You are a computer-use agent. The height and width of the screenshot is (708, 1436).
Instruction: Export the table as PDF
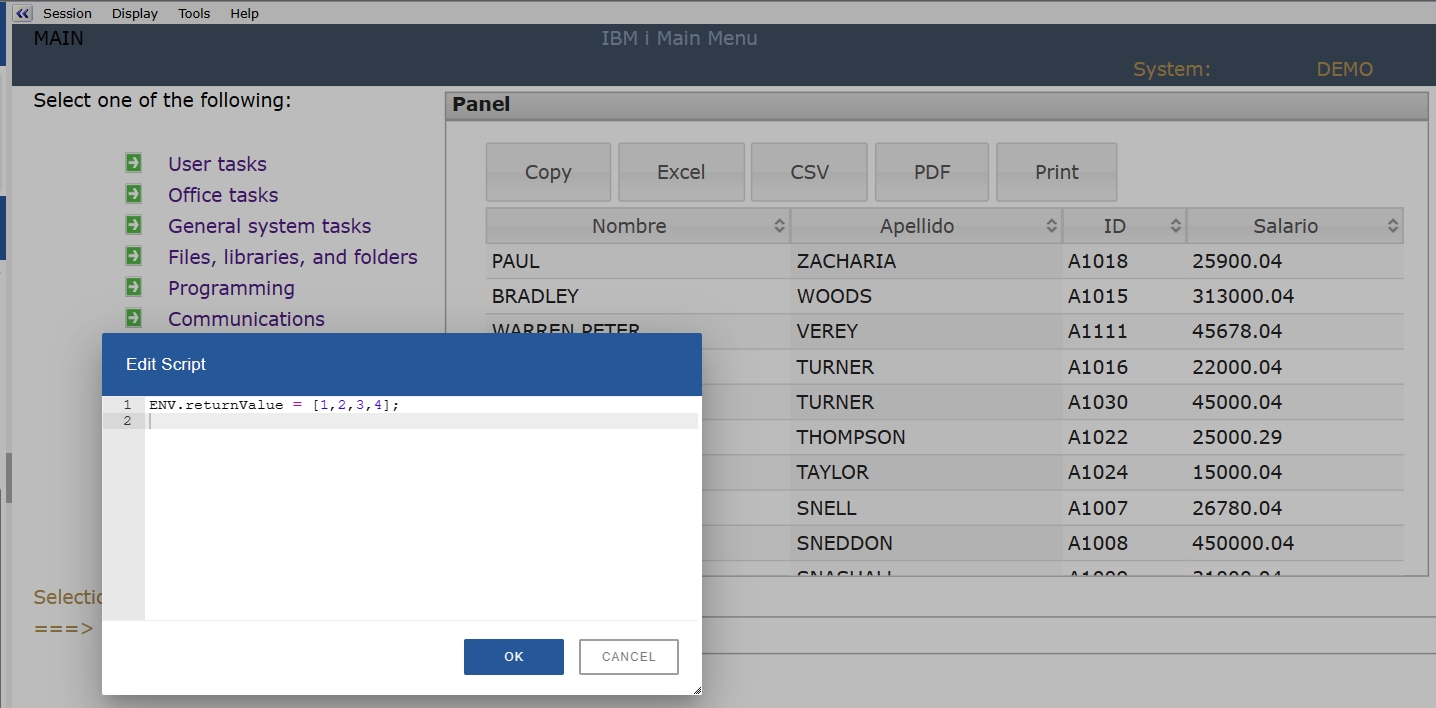tap(931, 172)
